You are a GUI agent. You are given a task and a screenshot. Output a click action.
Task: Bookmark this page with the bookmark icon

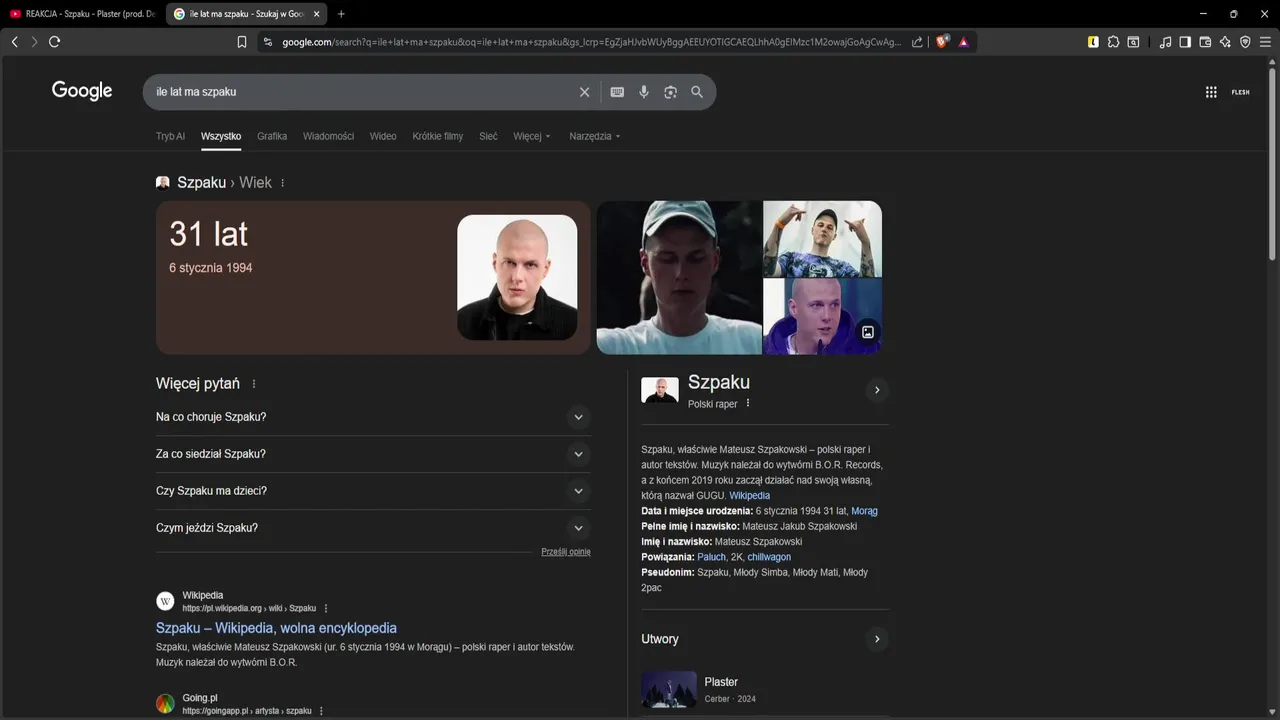coord(241,42)
